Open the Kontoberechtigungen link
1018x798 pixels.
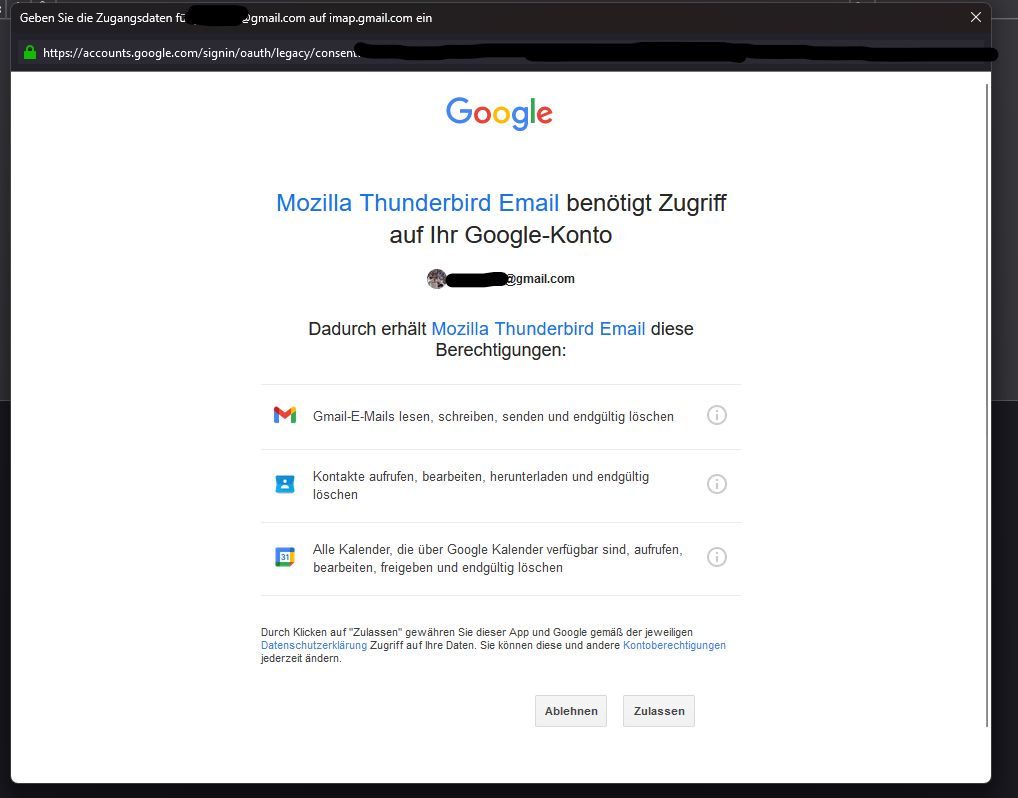674,645
